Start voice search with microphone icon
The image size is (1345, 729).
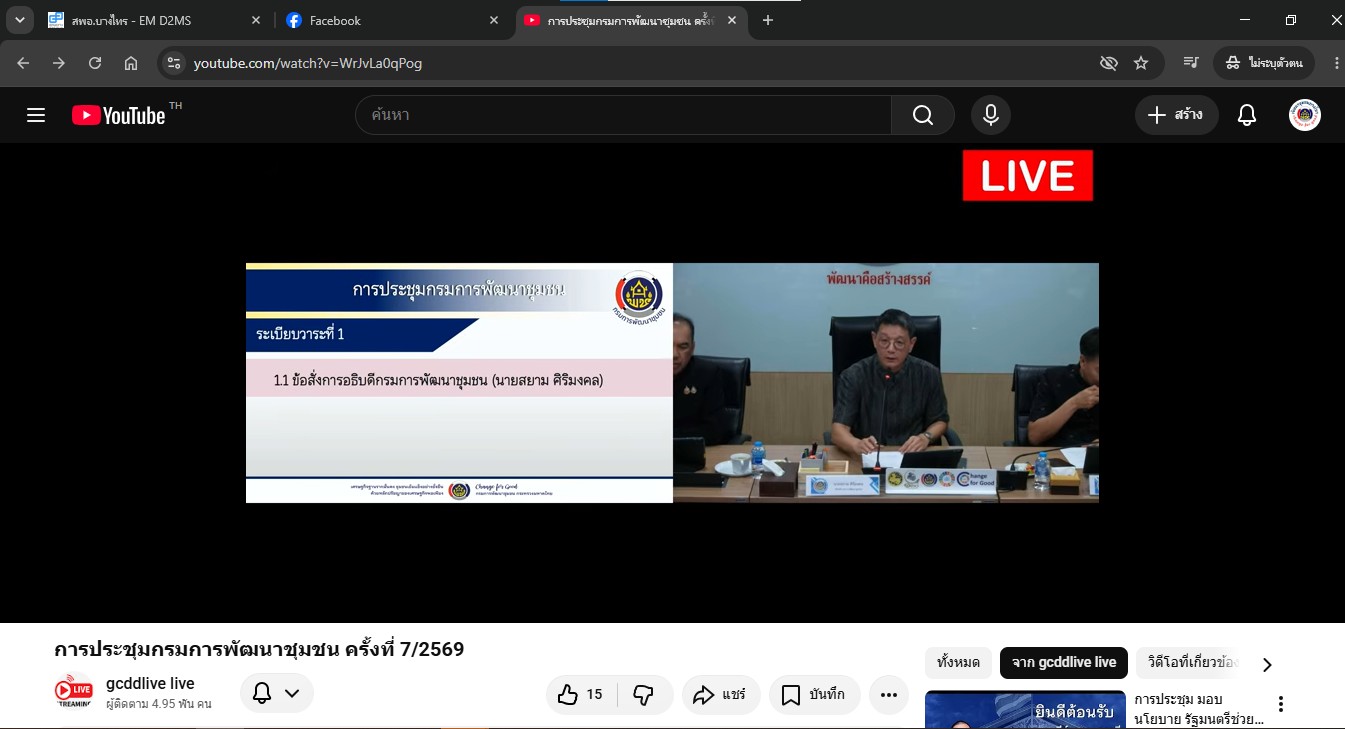click(x=991, y=115)
